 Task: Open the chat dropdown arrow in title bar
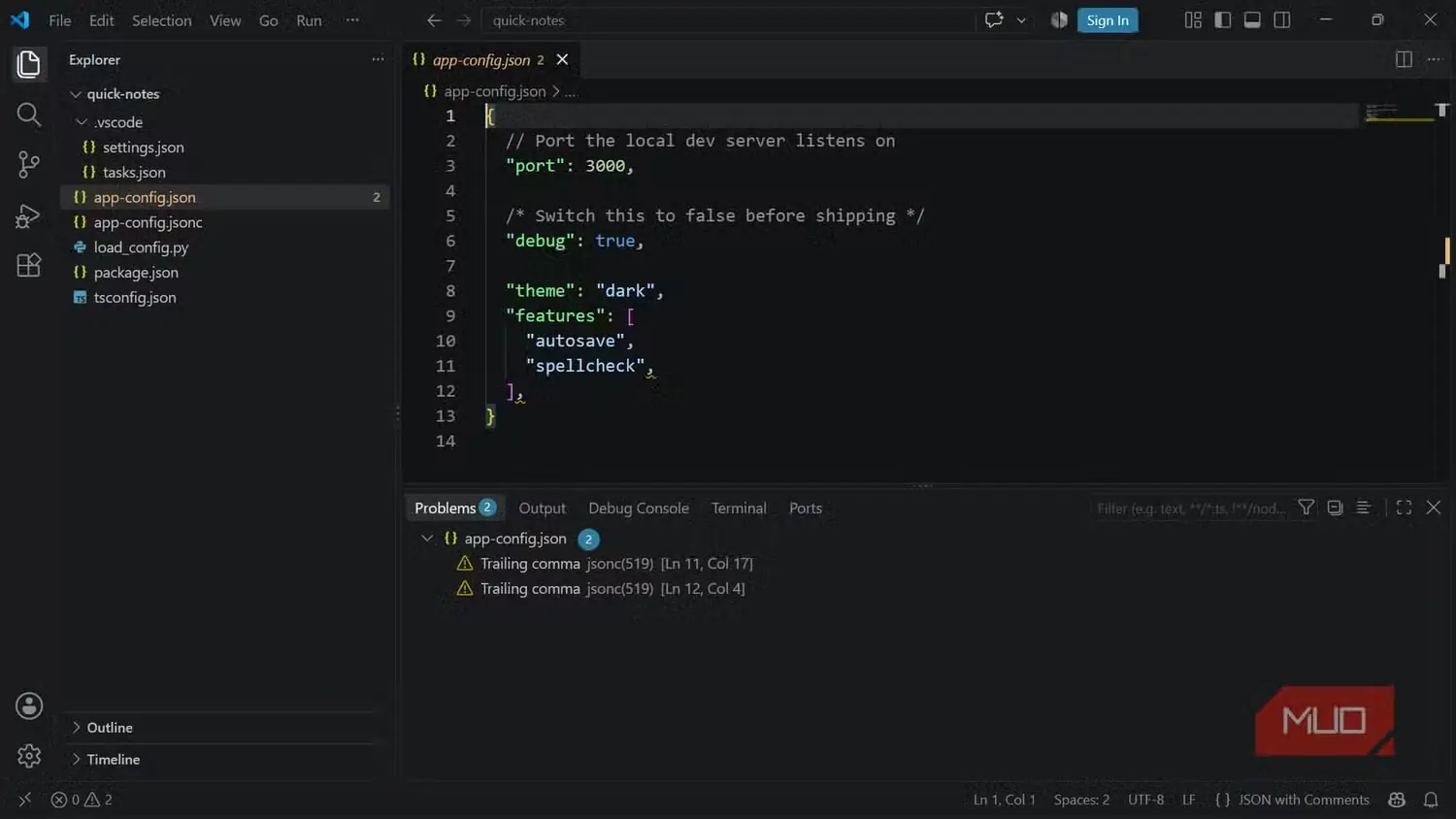(x=1021, y=20)
